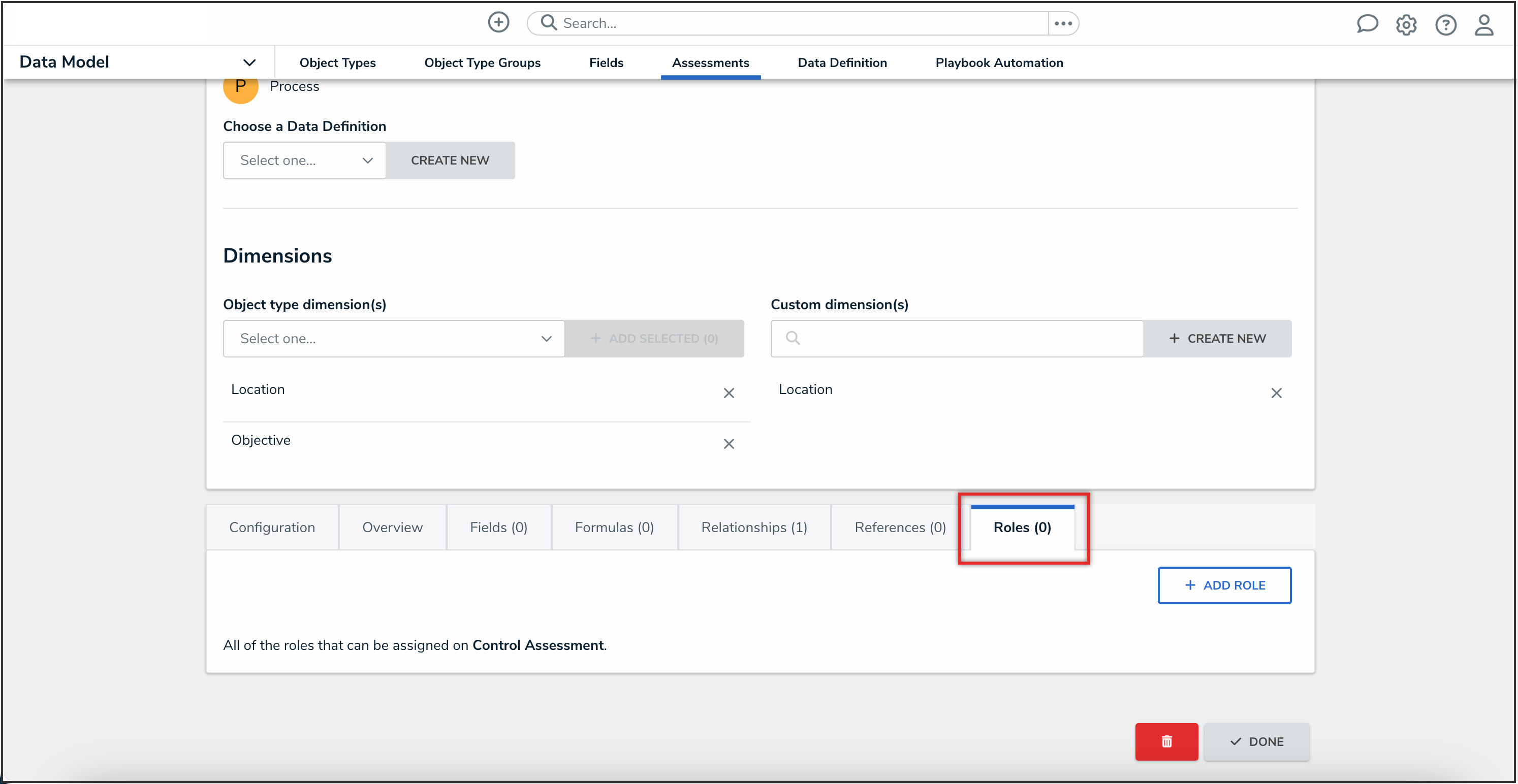Select the Configuration tab
The image size is (1518, 784).
click(272, 528)
